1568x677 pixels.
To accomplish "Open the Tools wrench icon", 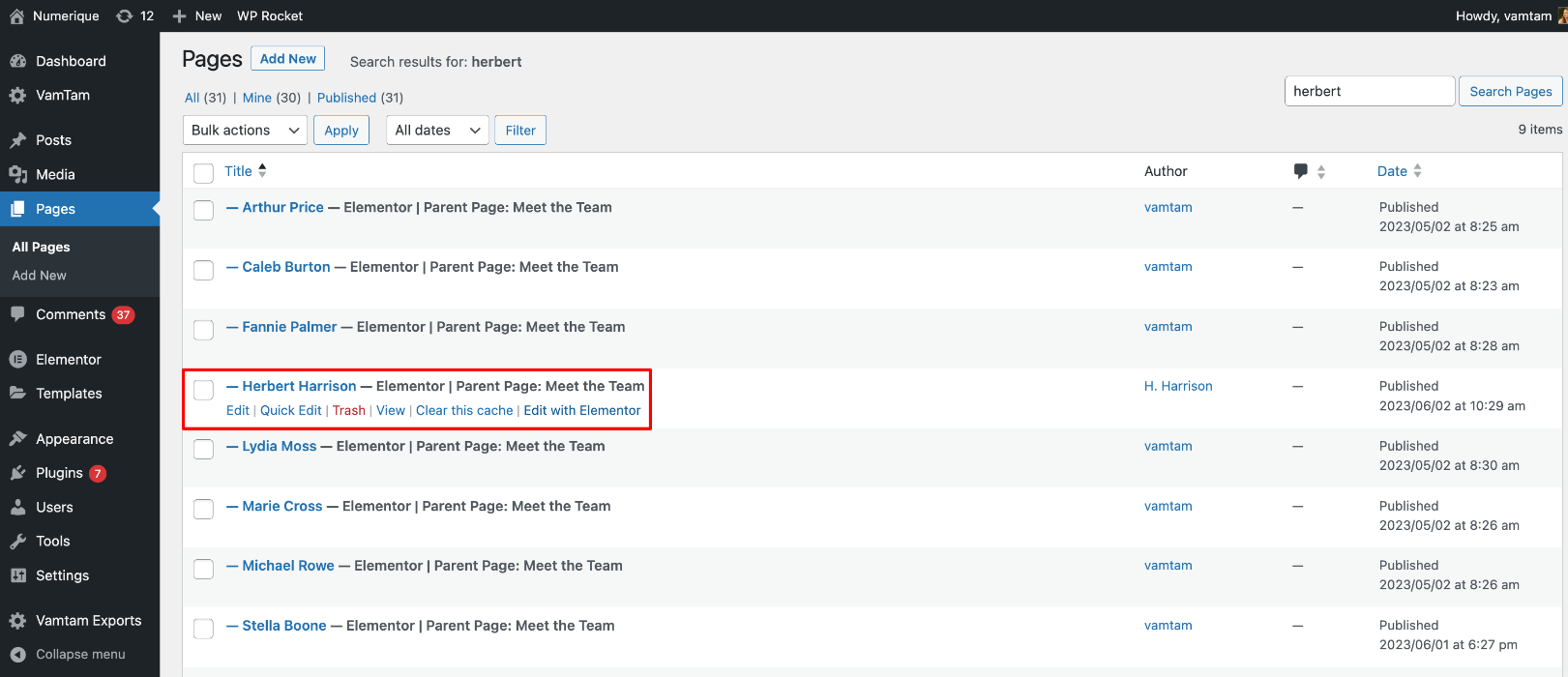I will 17,542.
